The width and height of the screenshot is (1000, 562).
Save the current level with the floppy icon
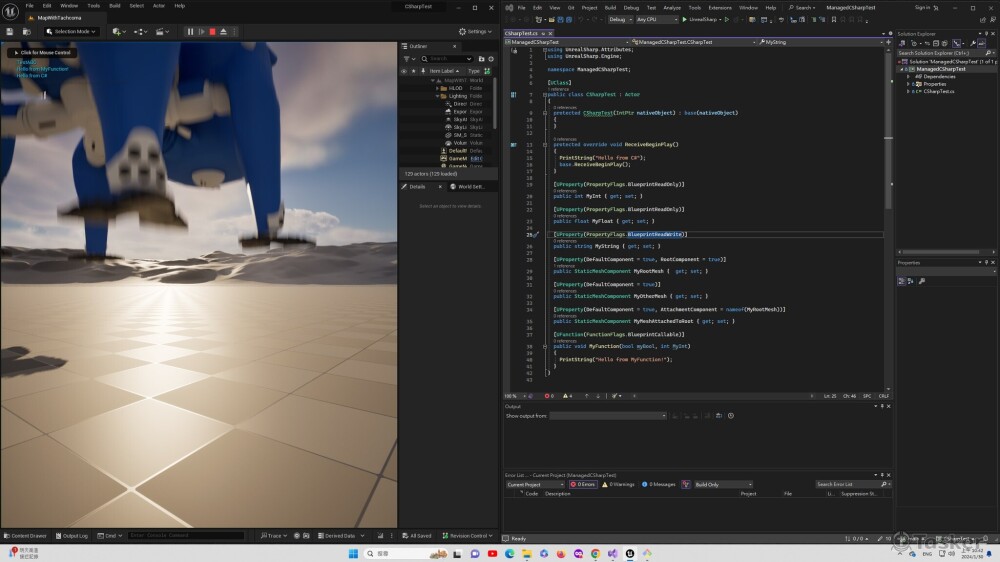click(x=10, y=31)
